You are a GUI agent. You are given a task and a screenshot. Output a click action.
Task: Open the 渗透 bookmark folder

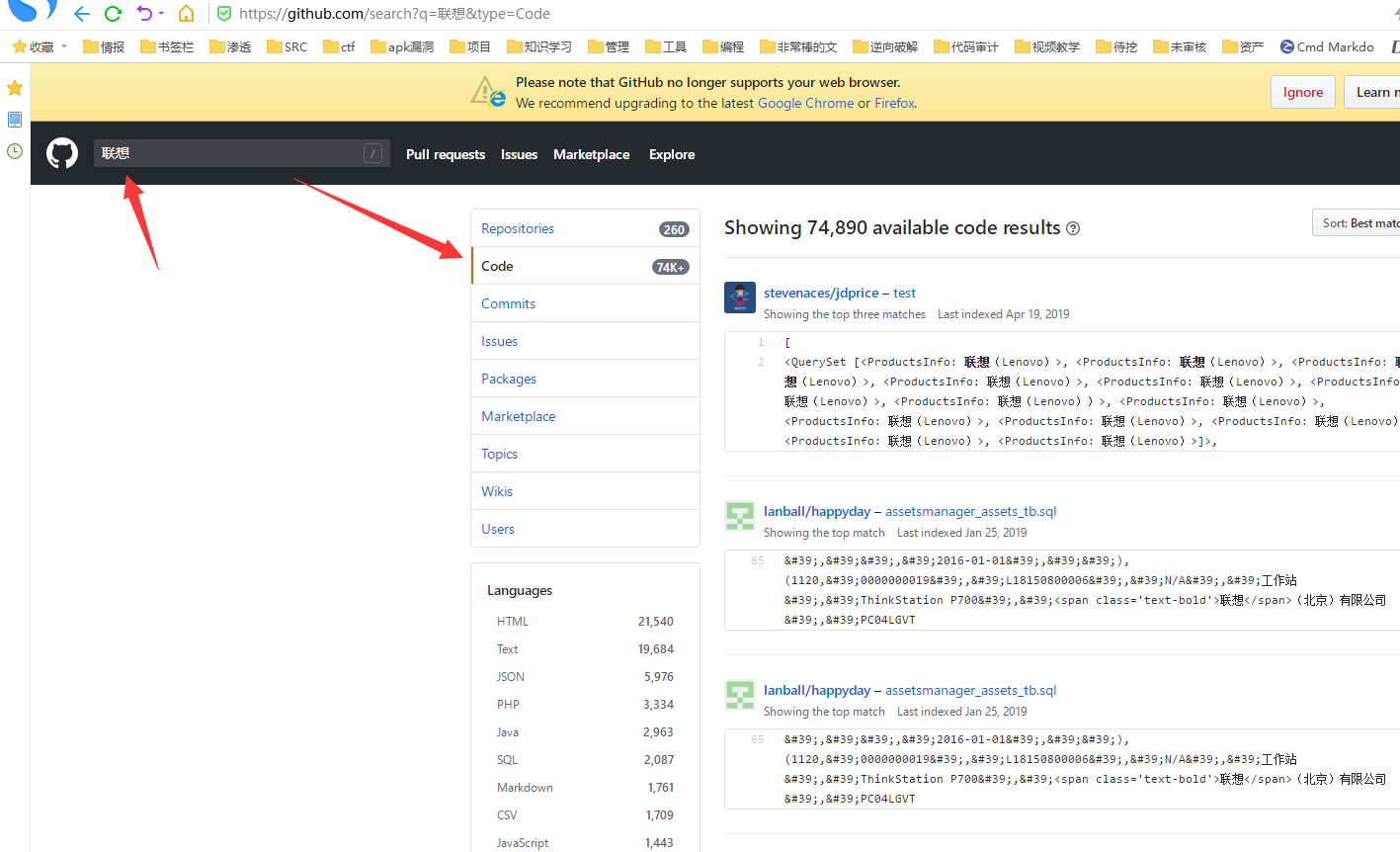tap(230, 46)
